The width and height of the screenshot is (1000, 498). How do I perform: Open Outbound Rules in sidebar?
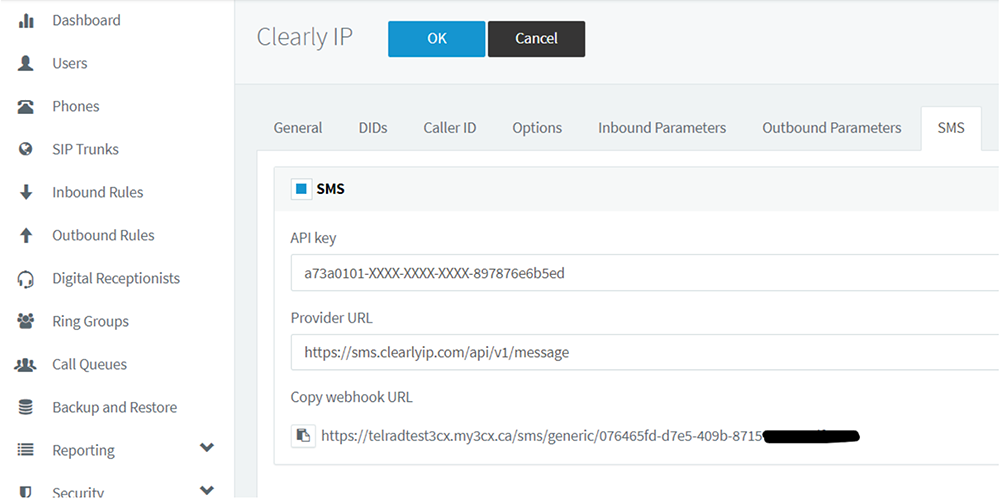[x=103, y=235]
